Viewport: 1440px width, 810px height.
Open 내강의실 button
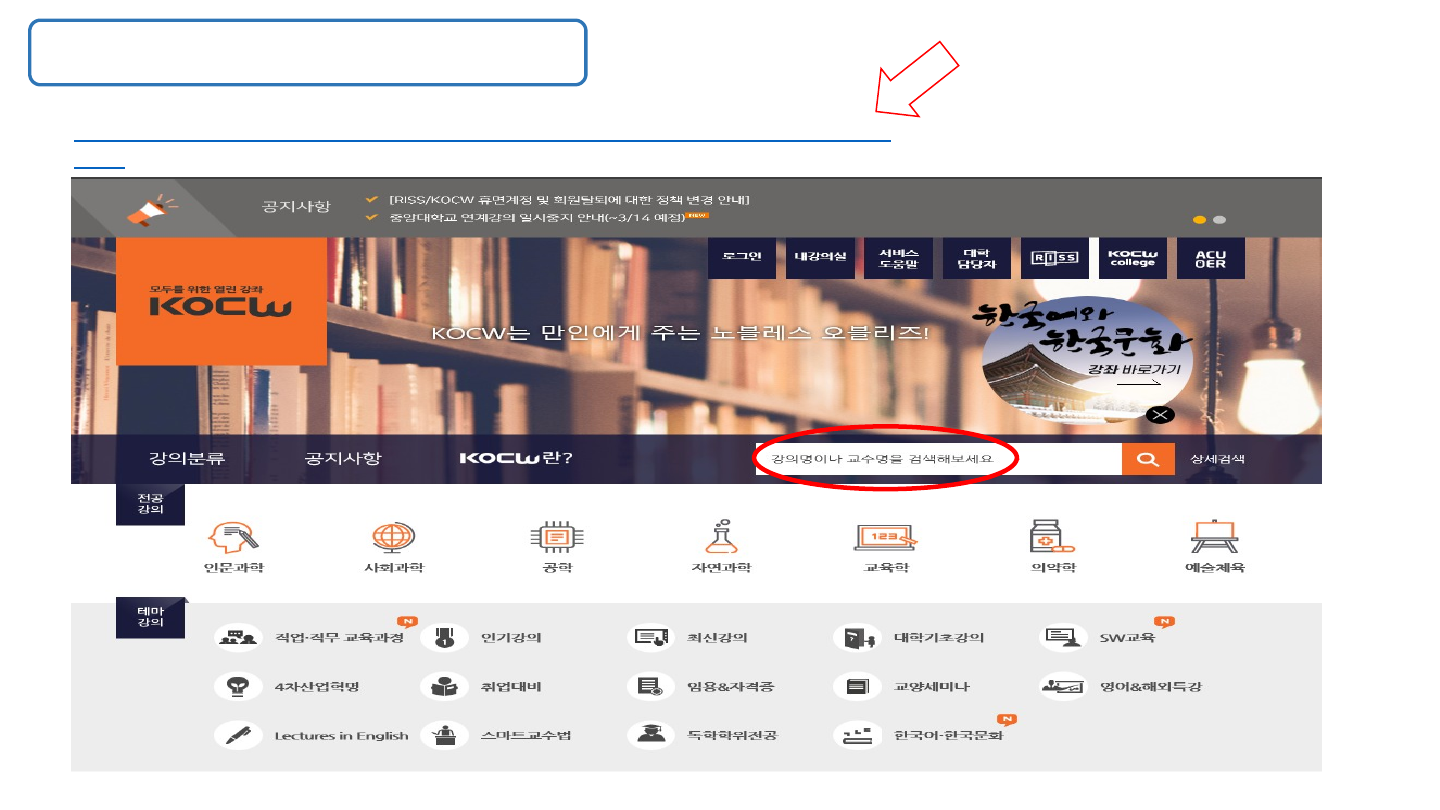point(820,258)
